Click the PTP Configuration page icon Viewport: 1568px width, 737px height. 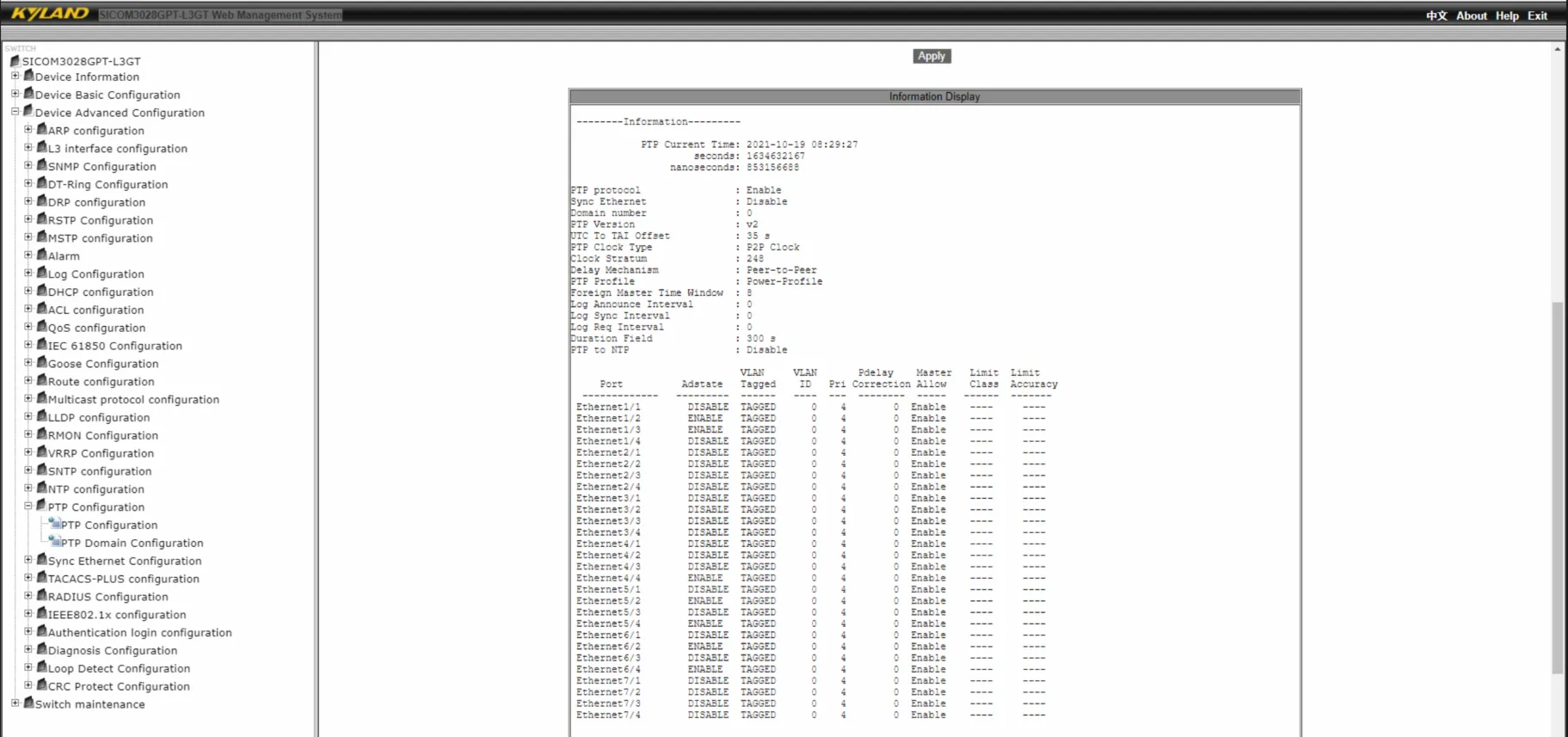point(55,524)
